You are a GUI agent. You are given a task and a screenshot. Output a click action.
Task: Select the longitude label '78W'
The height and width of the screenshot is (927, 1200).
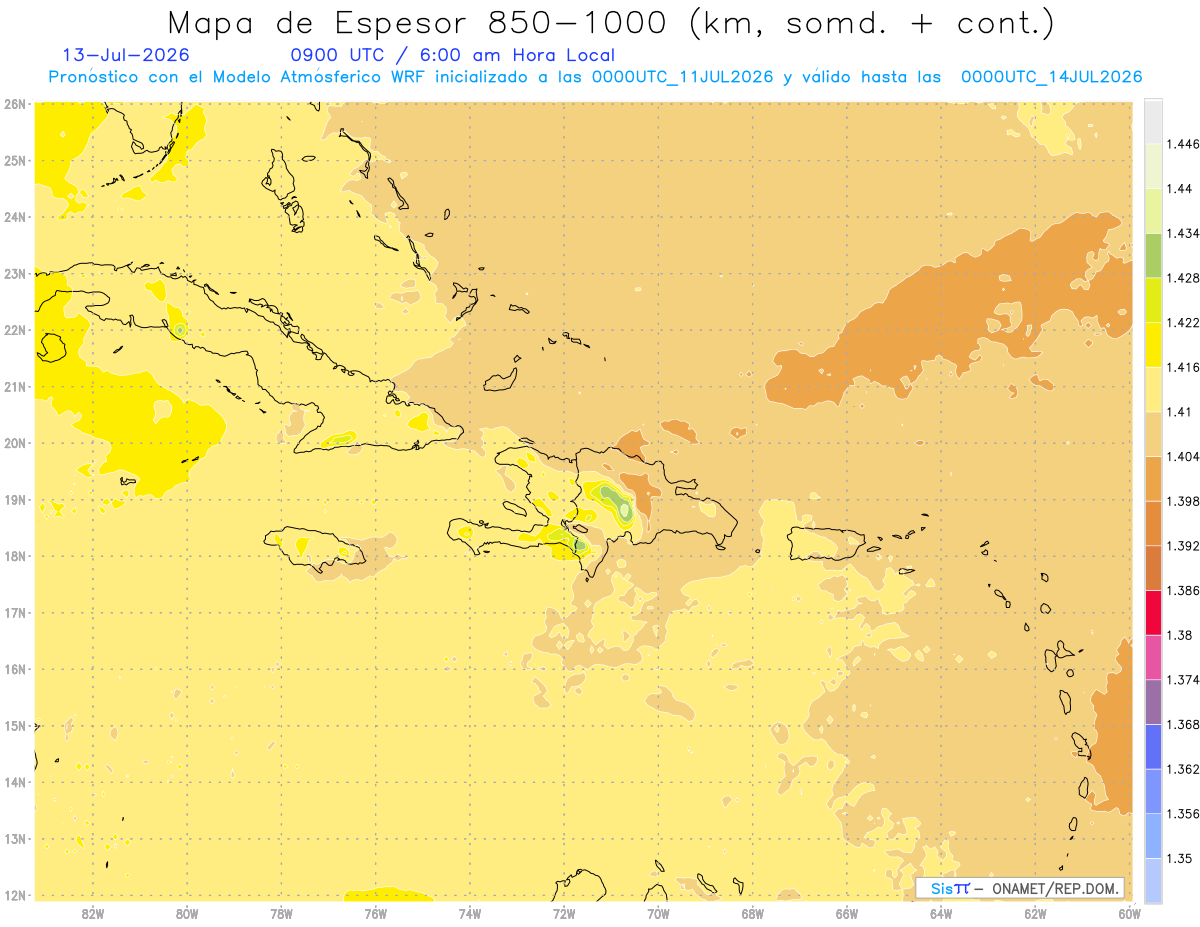pos(281,912)
